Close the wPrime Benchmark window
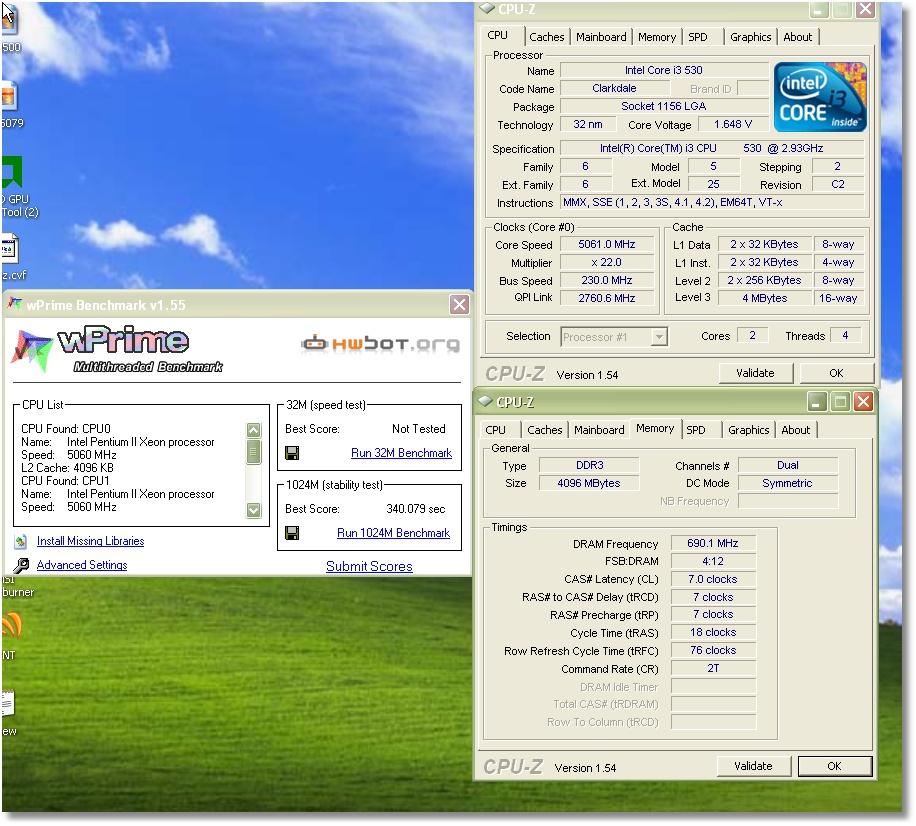This screenshot has width=916, height=826. [x=459, y=304]
